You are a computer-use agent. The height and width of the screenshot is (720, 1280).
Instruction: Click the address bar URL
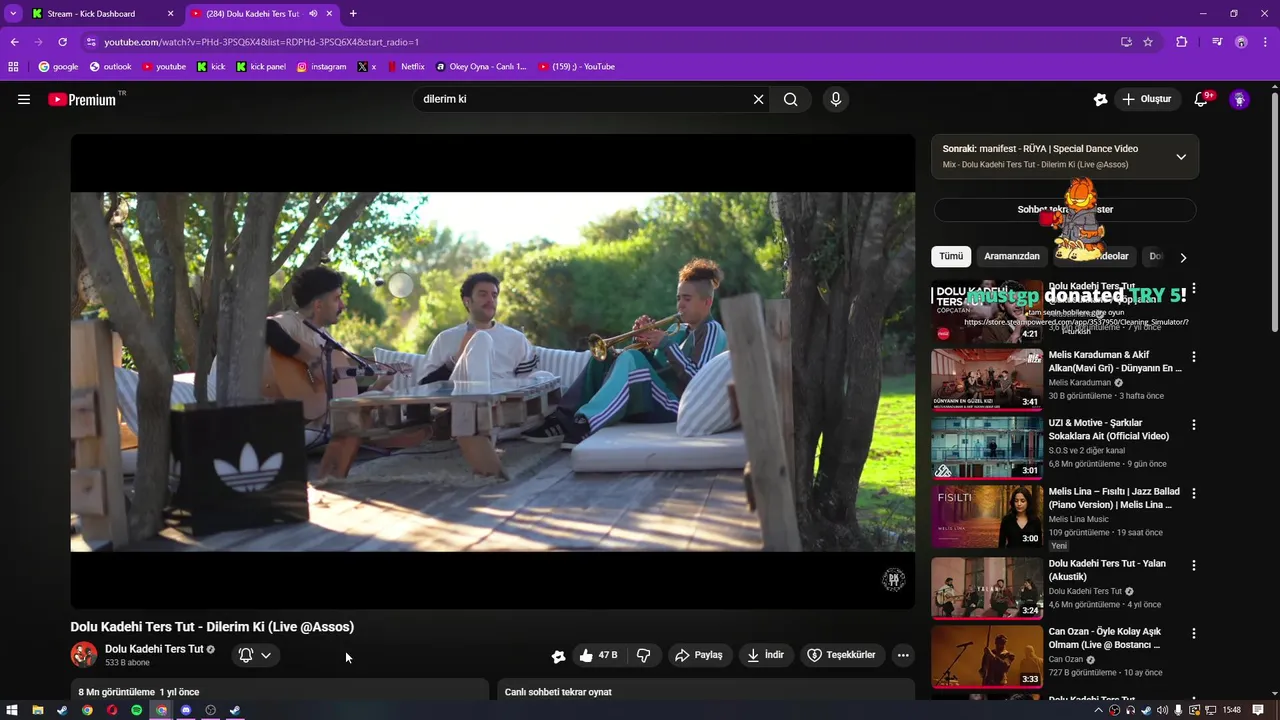pyautogui.click(x=261, y=42)
